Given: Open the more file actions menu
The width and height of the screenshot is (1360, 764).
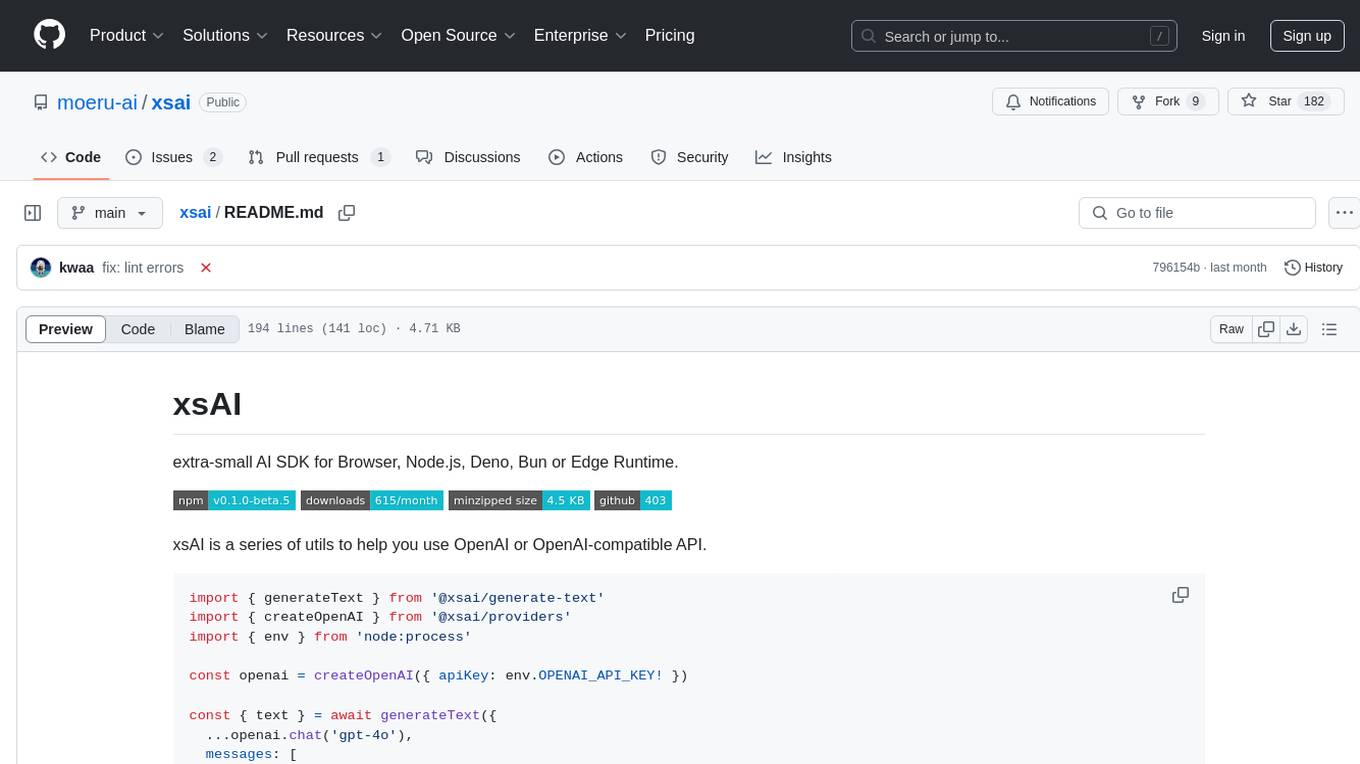Looking at the screenshot, I should click(x=1345, y=213).
